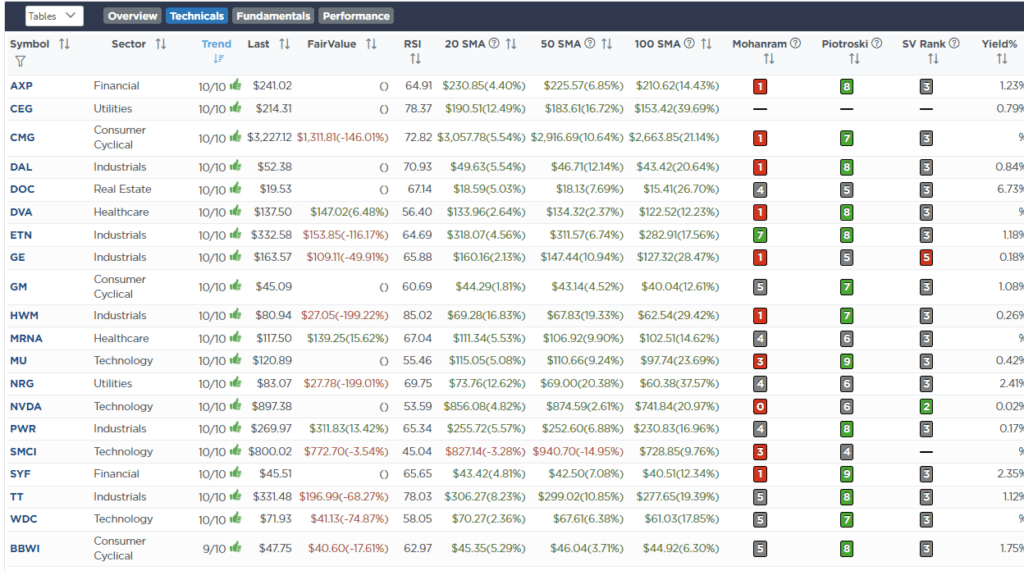
Task: Sort by SV Rank arrows
Action: pyautogui.click(x=933, y=59)
